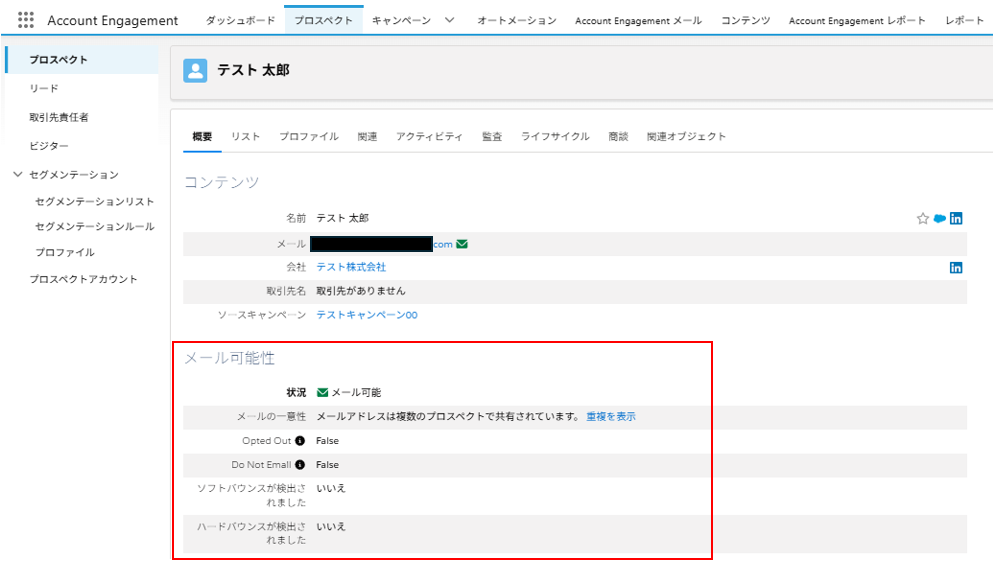Select ビジター in the left sidebar
The height and width of the screenshot is (587, 993).
click(x=49, y=146)
